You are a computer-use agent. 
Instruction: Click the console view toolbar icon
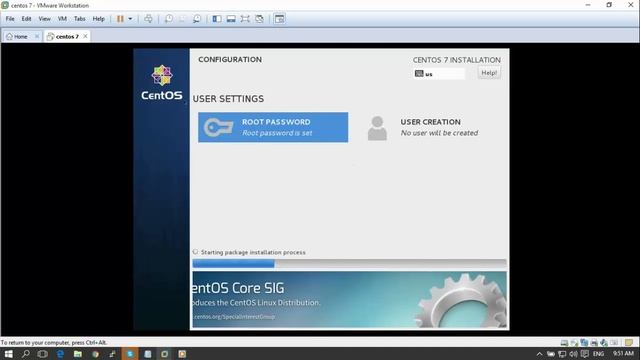click(280, 19)
